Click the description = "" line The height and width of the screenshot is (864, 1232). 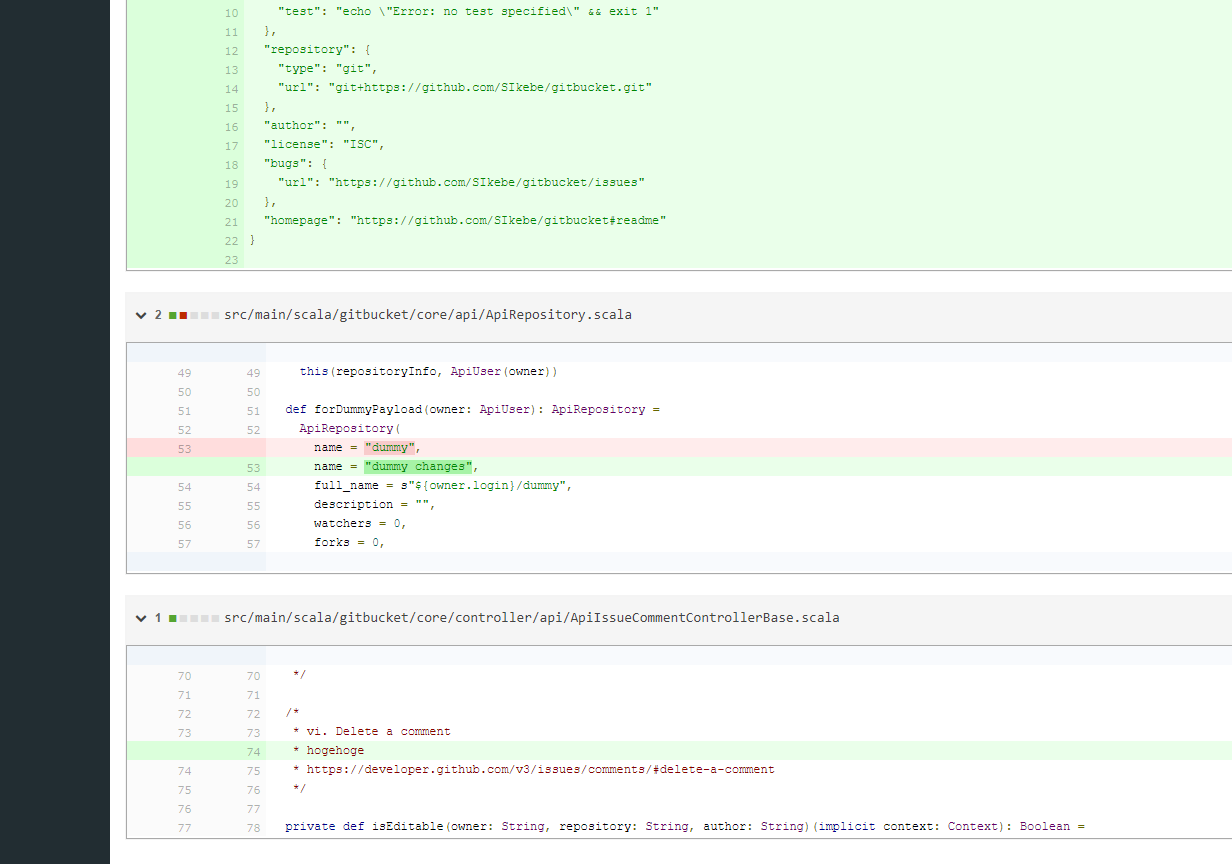[x=374, y=505]
